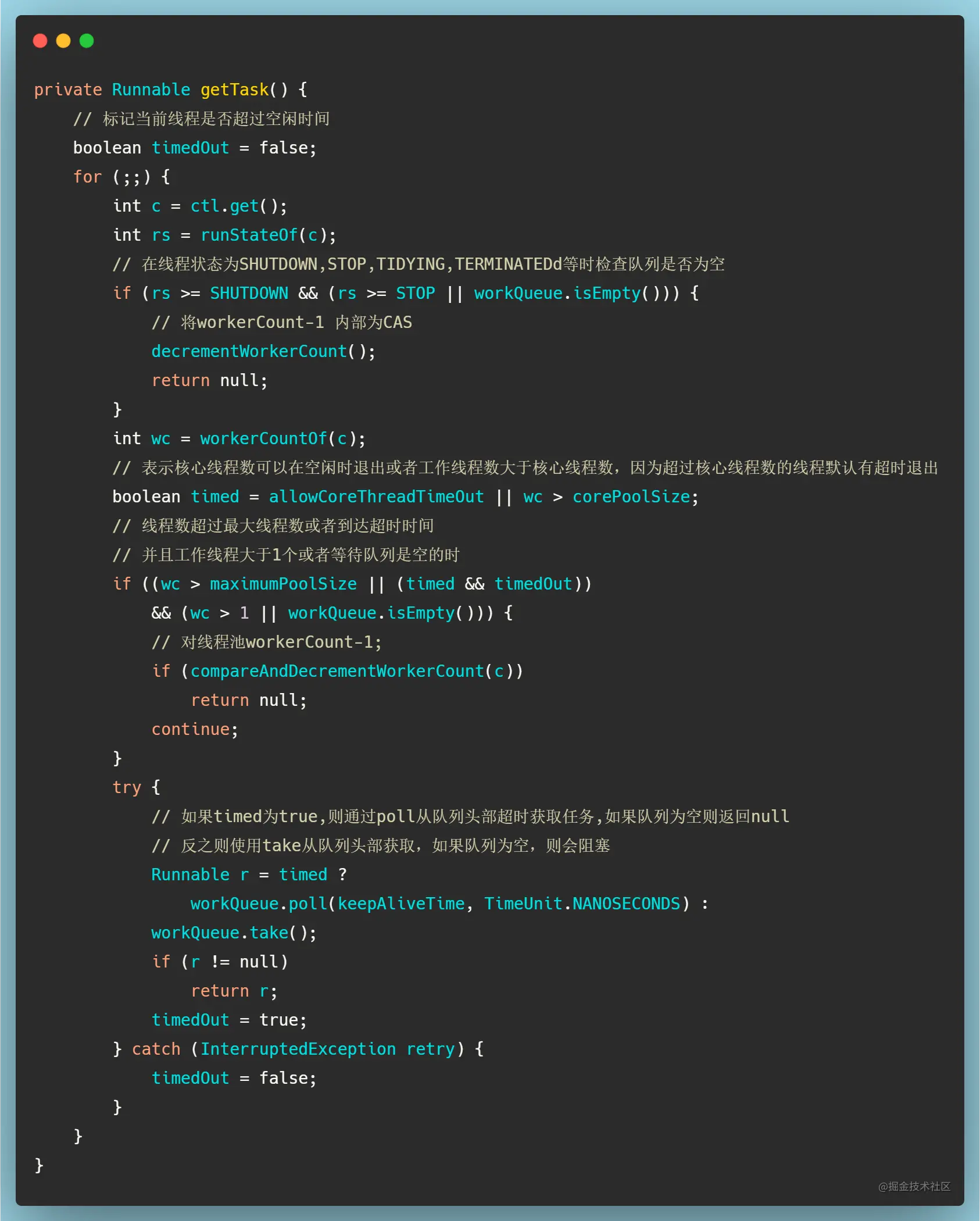Click the comment "对线程池workerCount-1;"
The width and height of the screenshot is (980, 1221).
pos(267,642)
